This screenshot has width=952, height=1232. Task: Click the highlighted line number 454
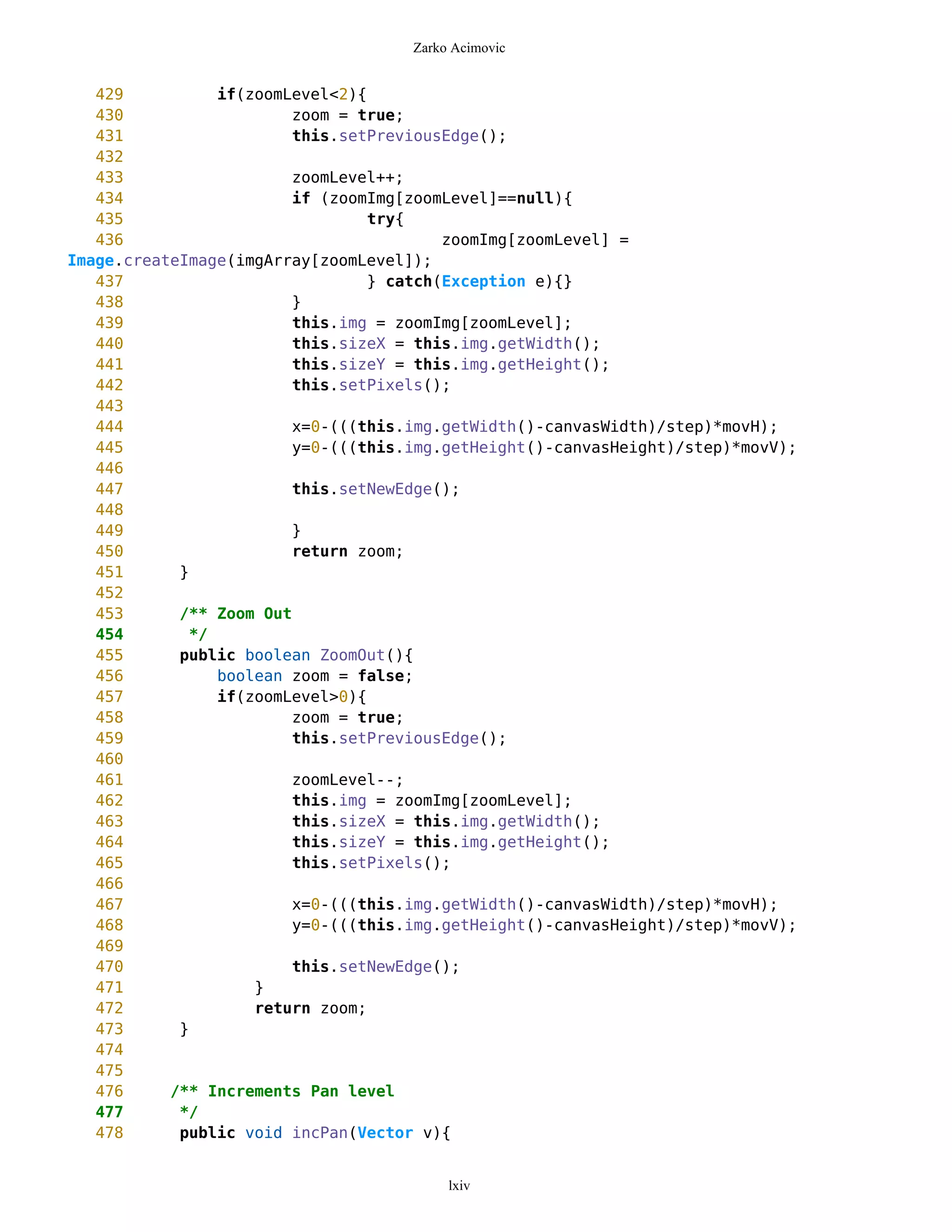[109, 635]
